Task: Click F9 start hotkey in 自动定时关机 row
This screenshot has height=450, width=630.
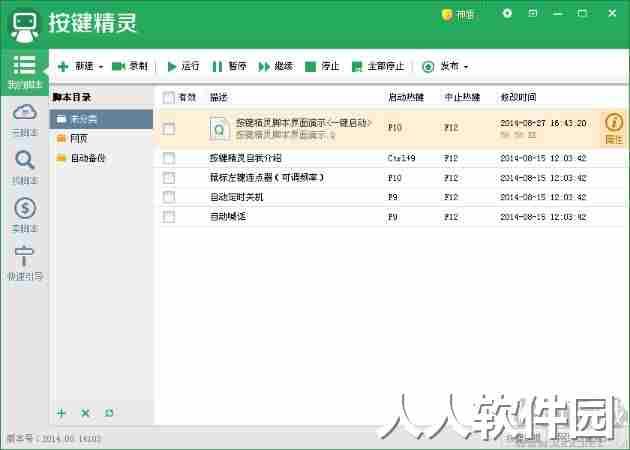Action: click(393, 197)
